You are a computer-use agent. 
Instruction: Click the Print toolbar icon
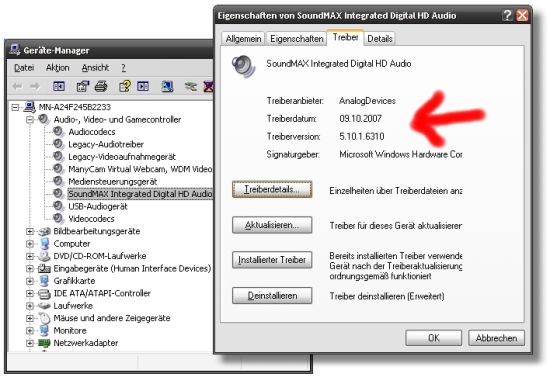click(x=101, y=86)
